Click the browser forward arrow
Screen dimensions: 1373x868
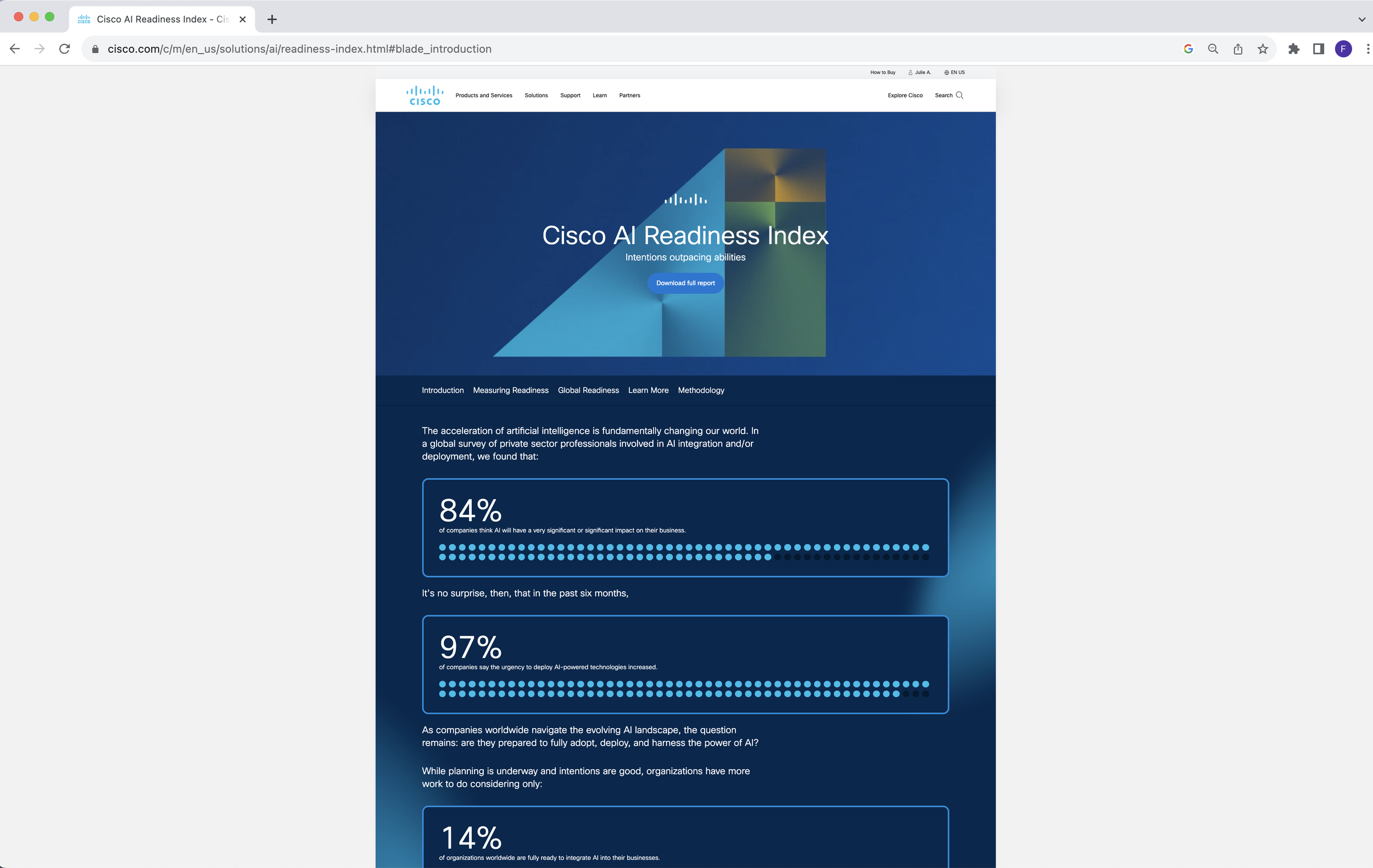tap(40, 49)
